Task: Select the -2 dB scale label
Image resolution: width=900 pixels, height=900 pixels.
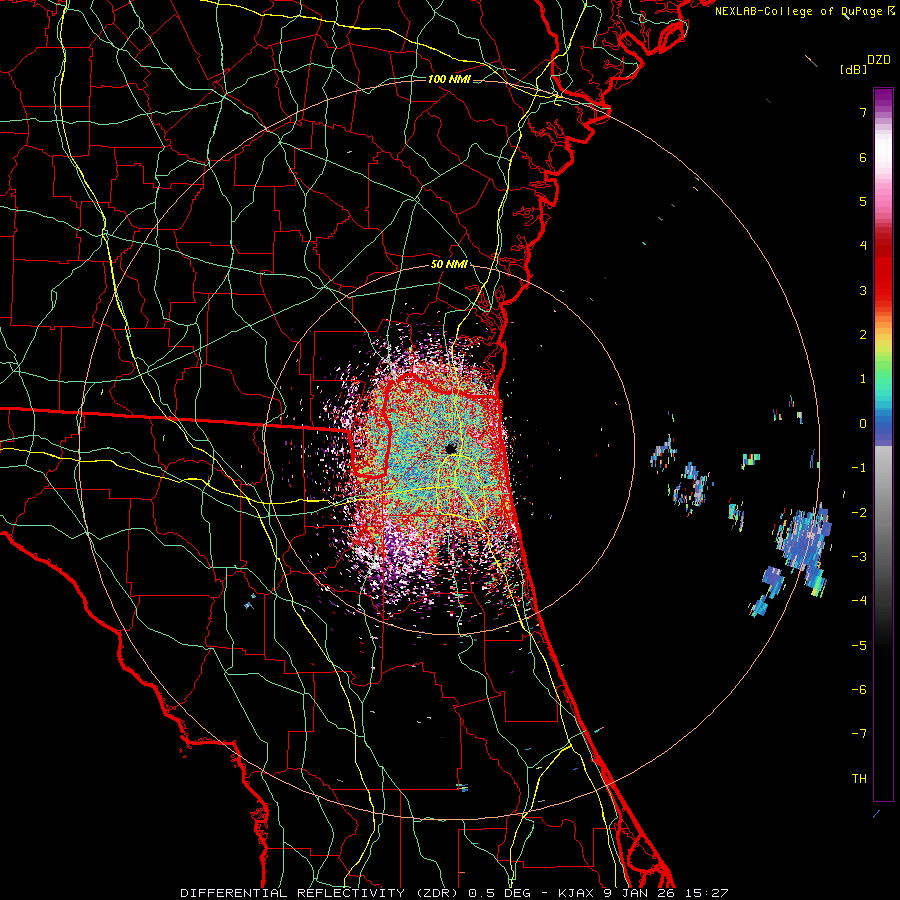Action: click(x=859, y=512)
